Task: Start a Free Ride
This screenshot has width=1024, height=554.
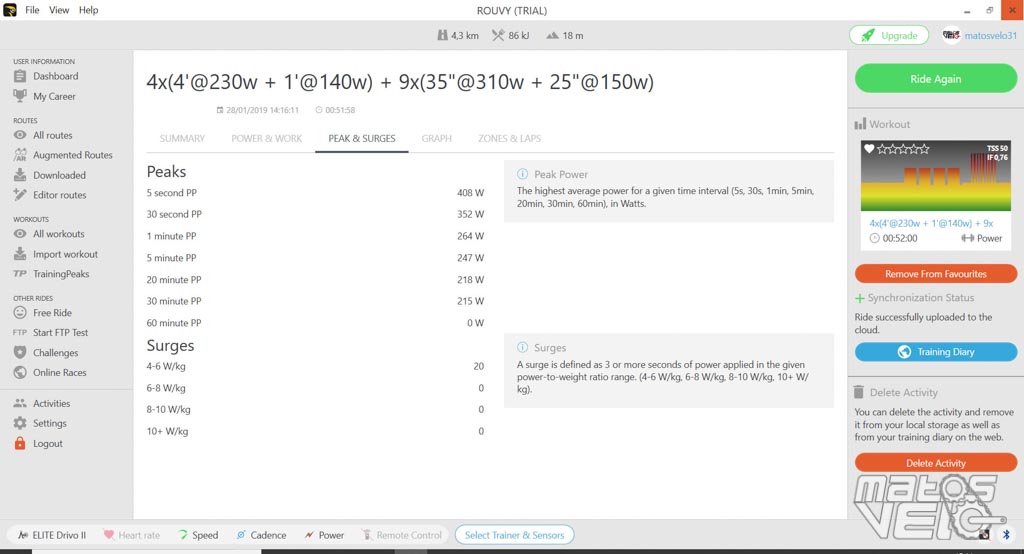Action: (42, 313)
